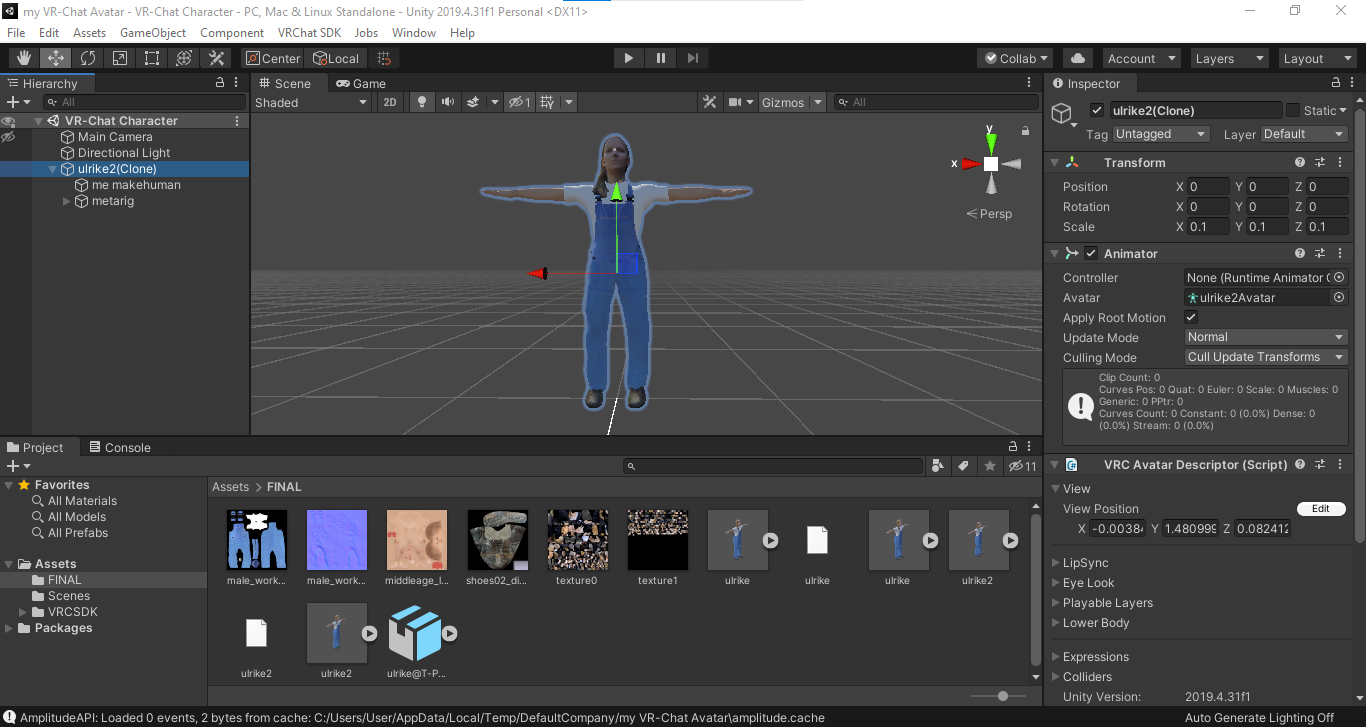Toggle grid snapping icon in toolbar
Image resolution: width=1366 pixels, height=727 pixels.
coord(383,58)
